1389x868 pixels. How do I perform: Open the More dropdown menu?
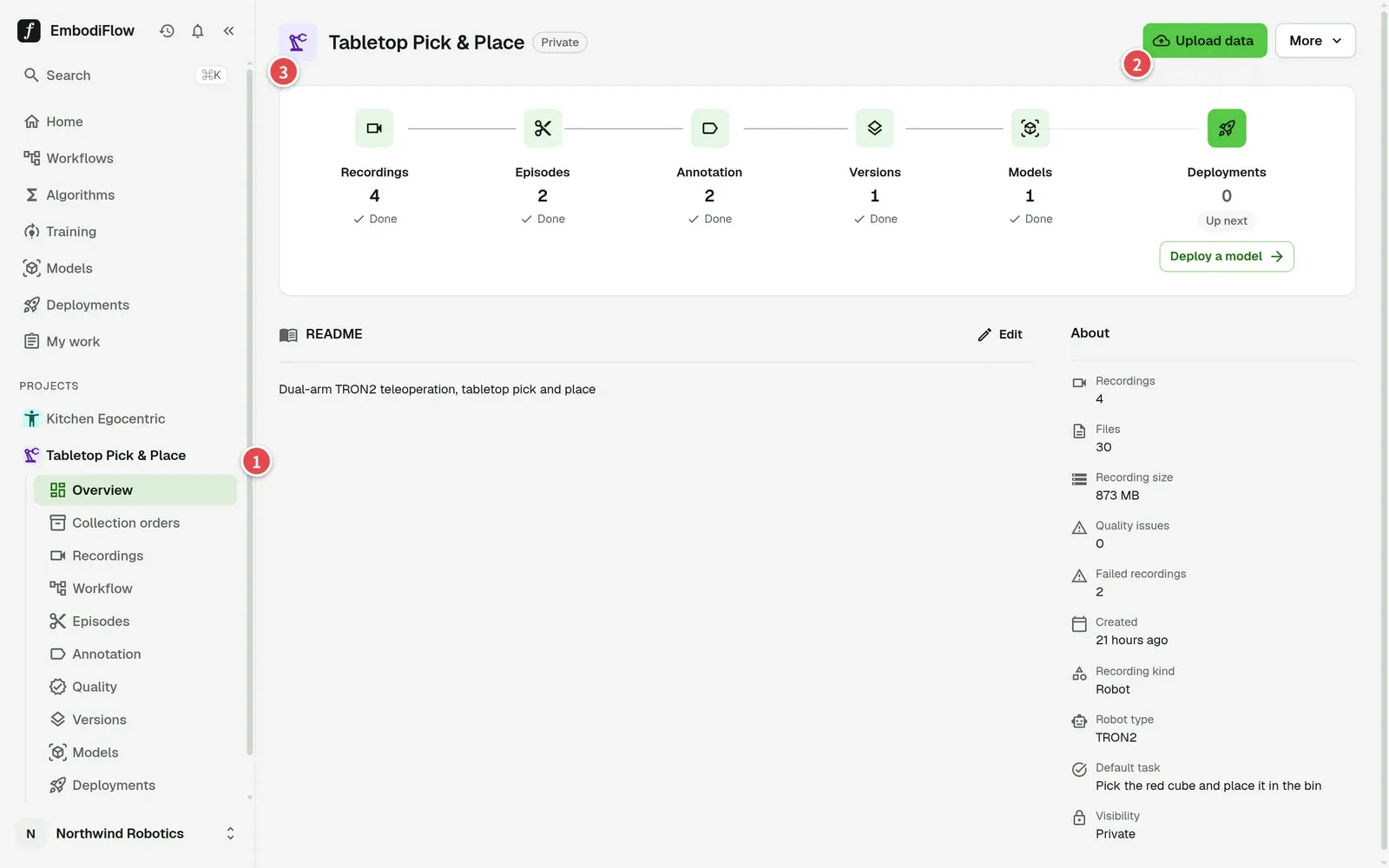(1315, 41)
